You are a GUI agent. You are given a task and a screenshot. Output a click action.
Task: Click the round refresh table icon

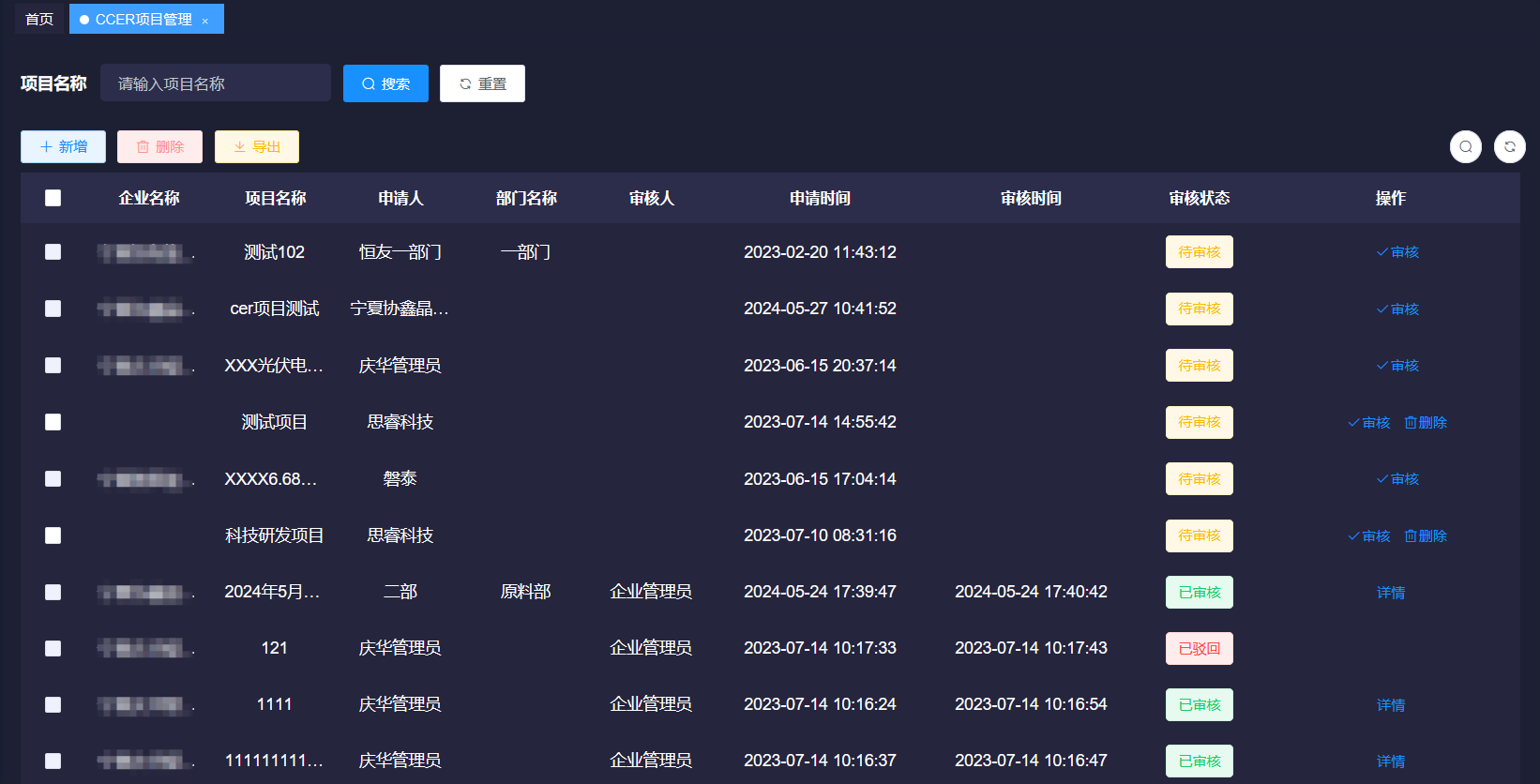coord(1509,146)
